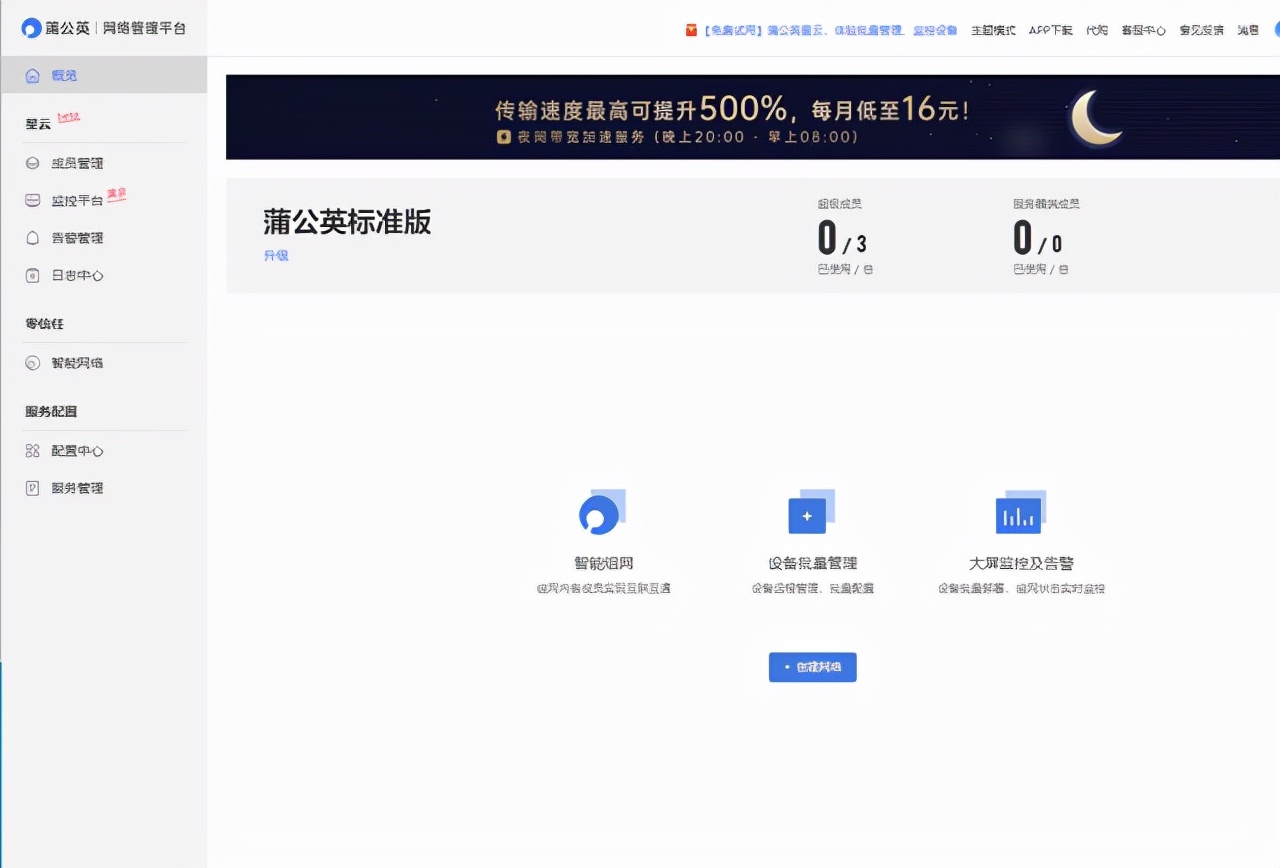
Task: Click the 创建网络 create network button
Action: [812, 667]
